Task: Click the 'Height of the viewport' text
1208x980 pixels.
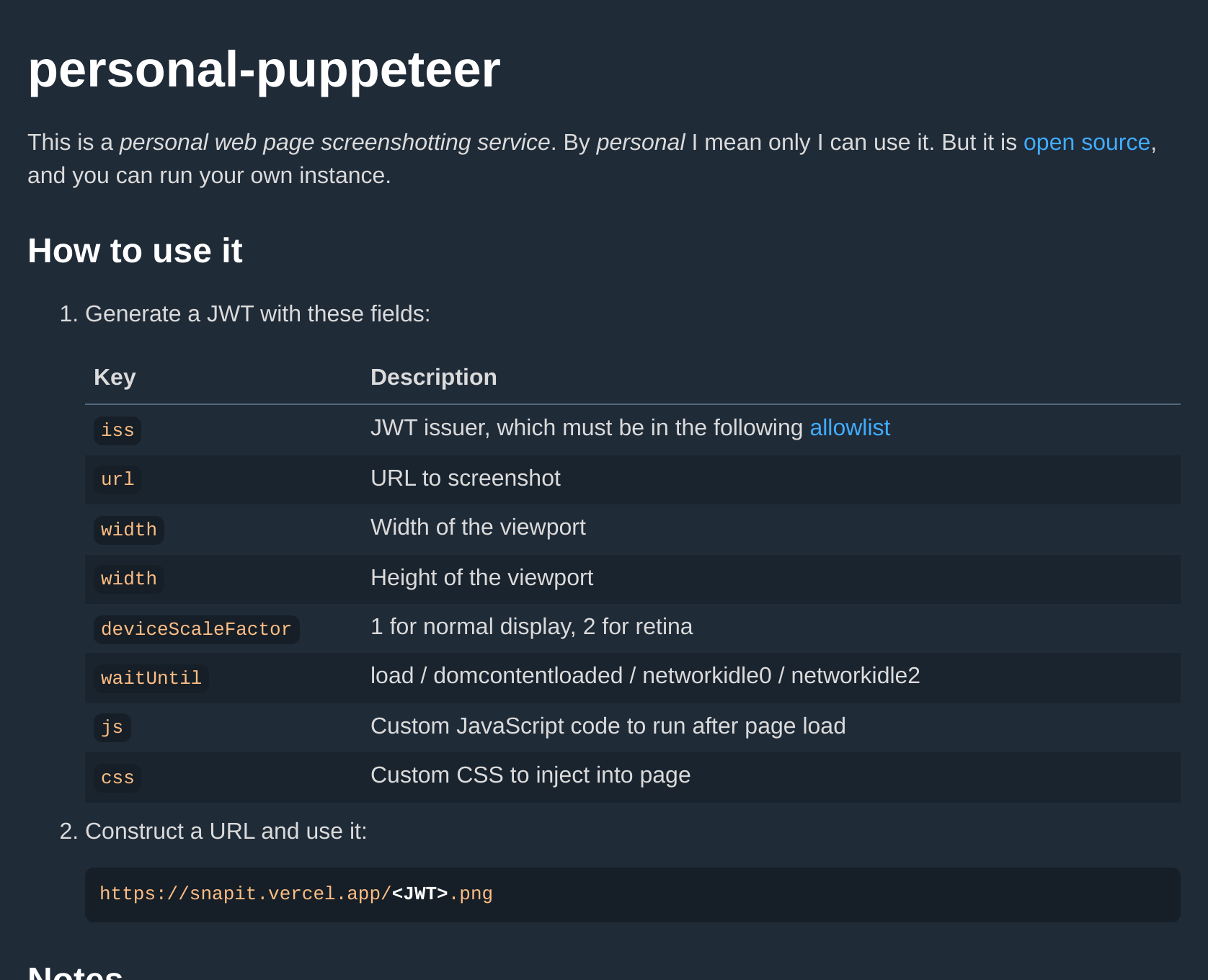Action: (x=481, y=578)
